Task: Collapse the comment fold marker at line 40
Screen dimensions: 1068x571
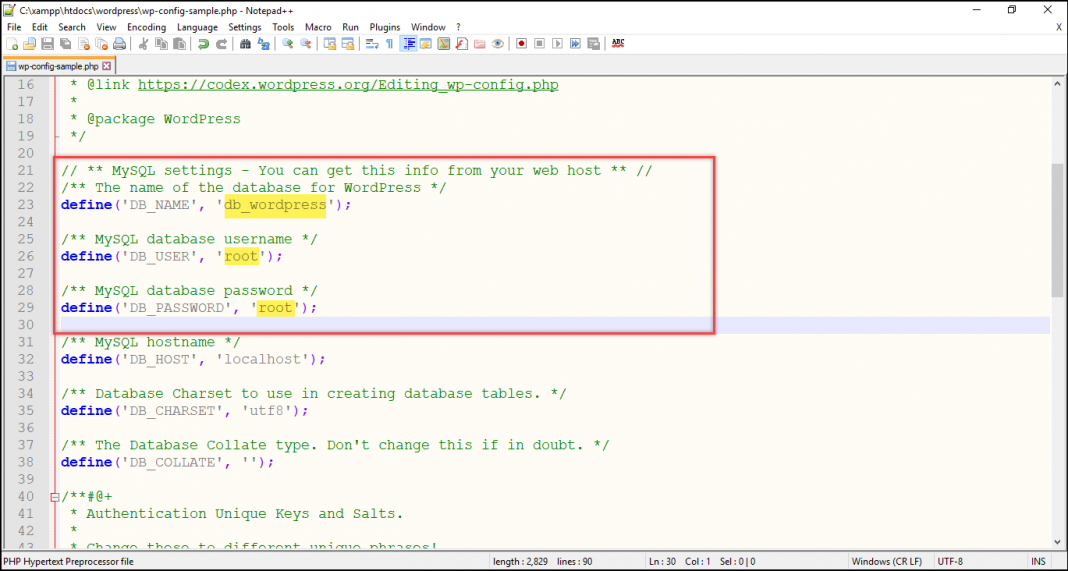Action: tap(54, 497)
